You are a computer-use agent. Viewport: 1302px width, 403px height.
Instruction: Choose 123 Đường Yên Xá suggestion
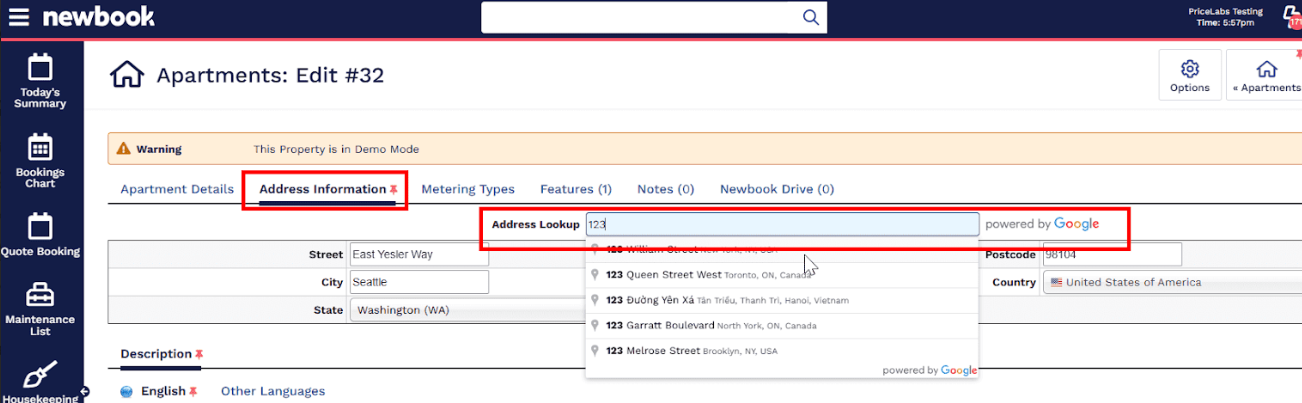(x=782, y=300)
